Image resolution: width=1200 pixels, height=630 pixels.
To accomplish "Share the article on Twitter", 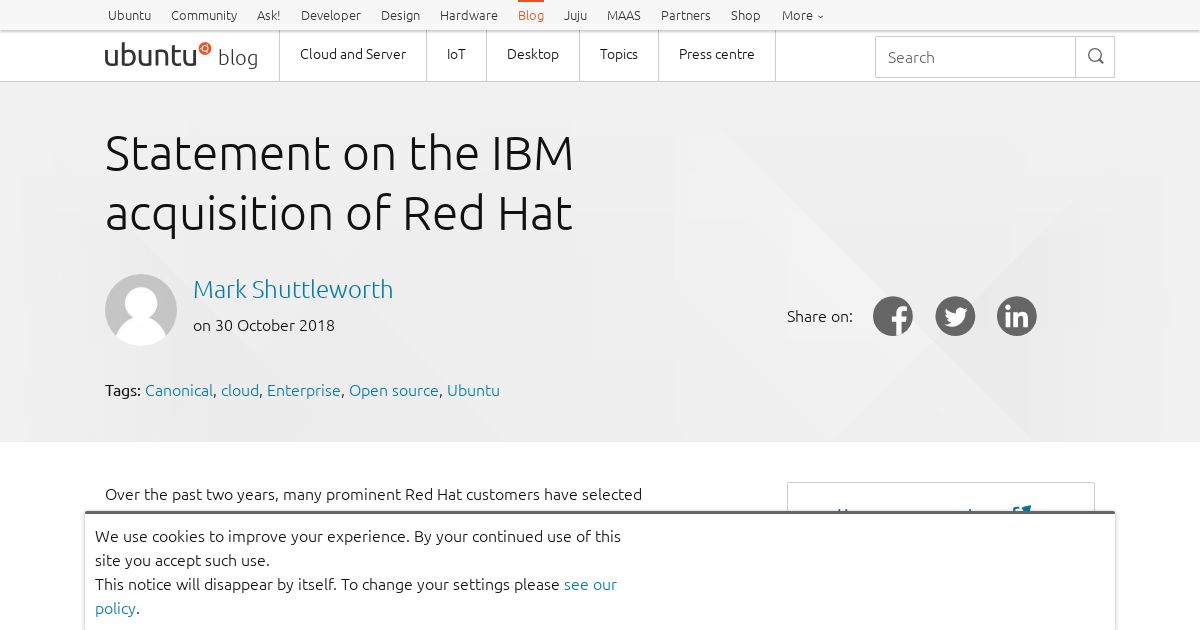I will [x=955, y=316].
